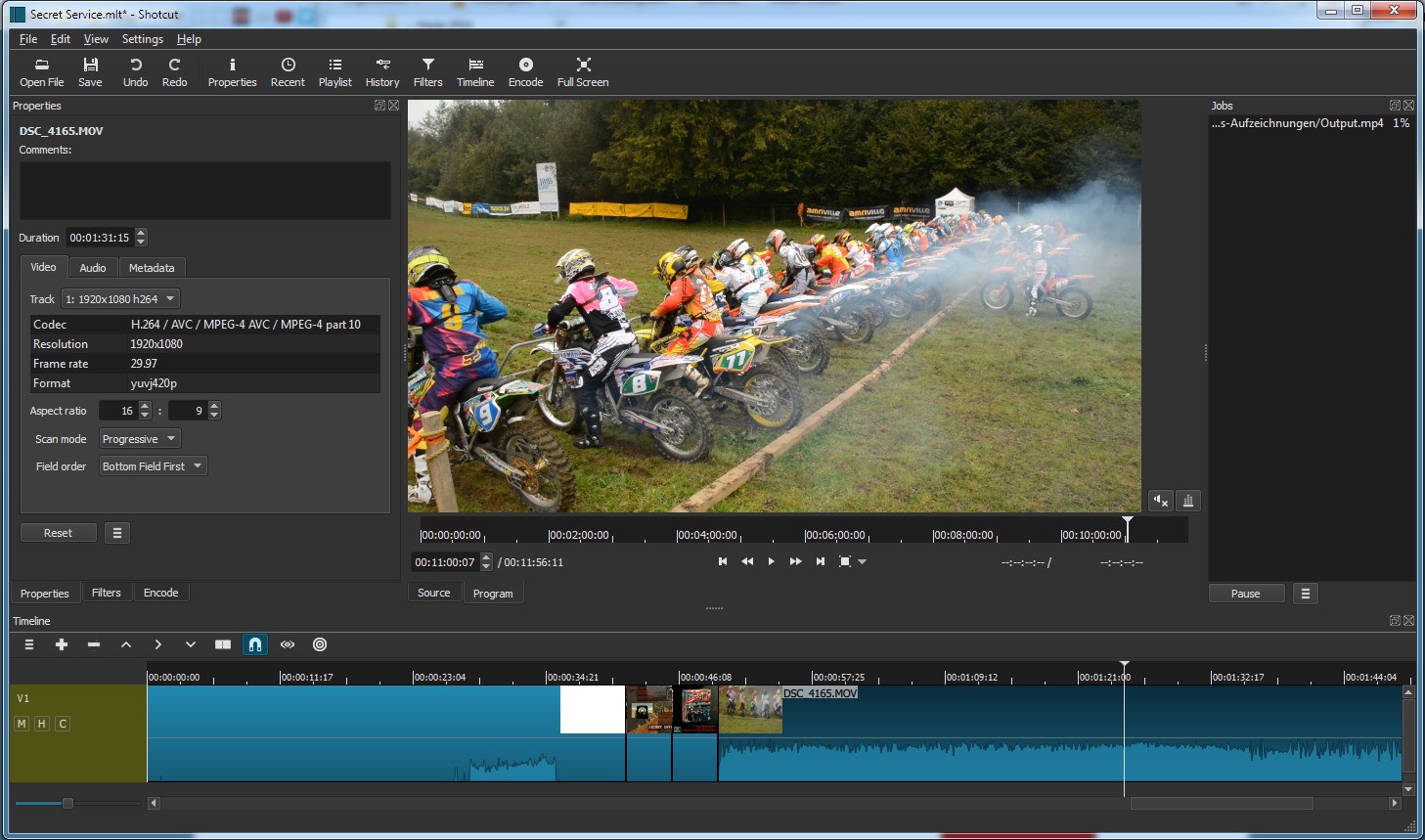
Task: Open the video track selection dropdown
Action: 120,298
